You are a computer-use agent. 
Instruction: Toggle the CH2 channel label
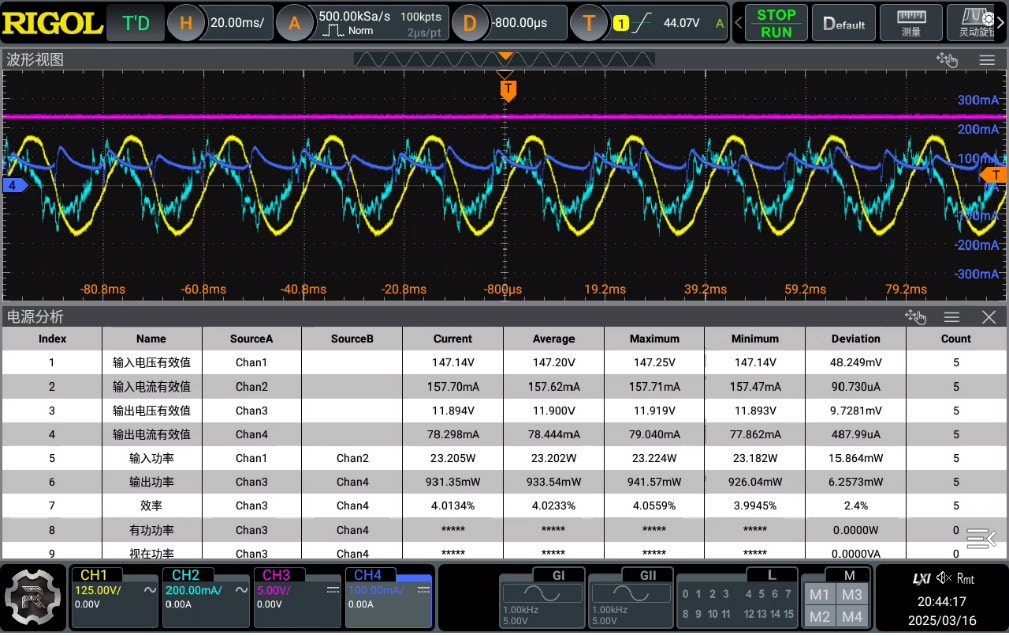(x=185, y=575)
